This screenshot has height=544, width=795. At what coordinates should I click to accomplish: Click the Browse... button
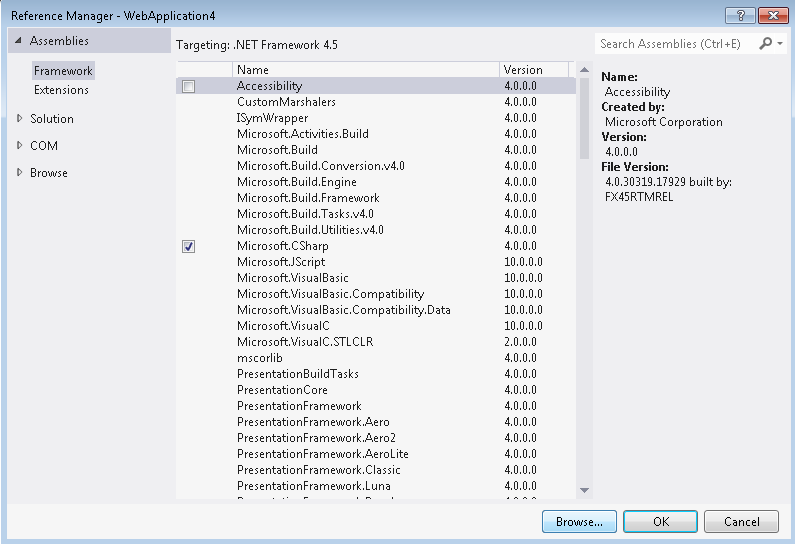(579, 521)
